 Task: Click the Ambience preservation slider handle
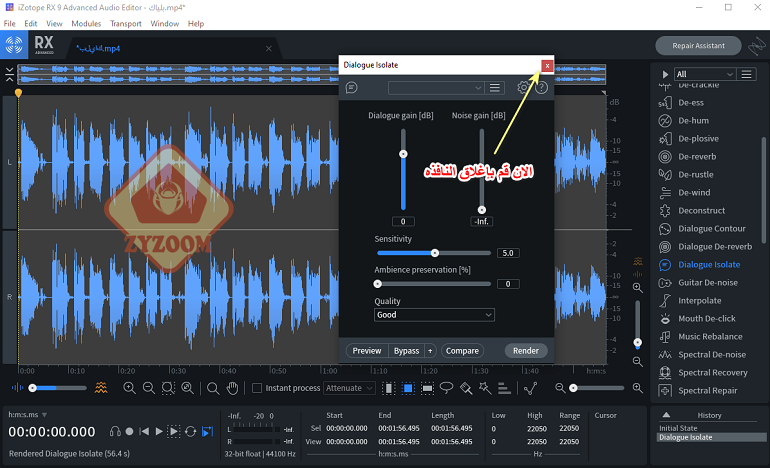coord(378,284)
